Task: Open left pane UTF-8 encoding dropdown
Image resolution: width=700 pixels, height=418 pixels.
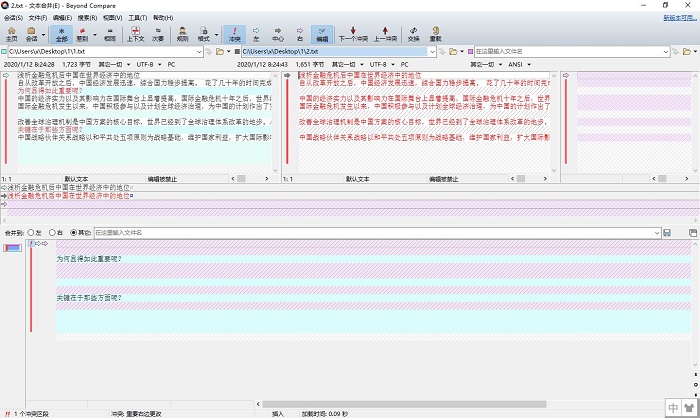Action: point(159,65)
